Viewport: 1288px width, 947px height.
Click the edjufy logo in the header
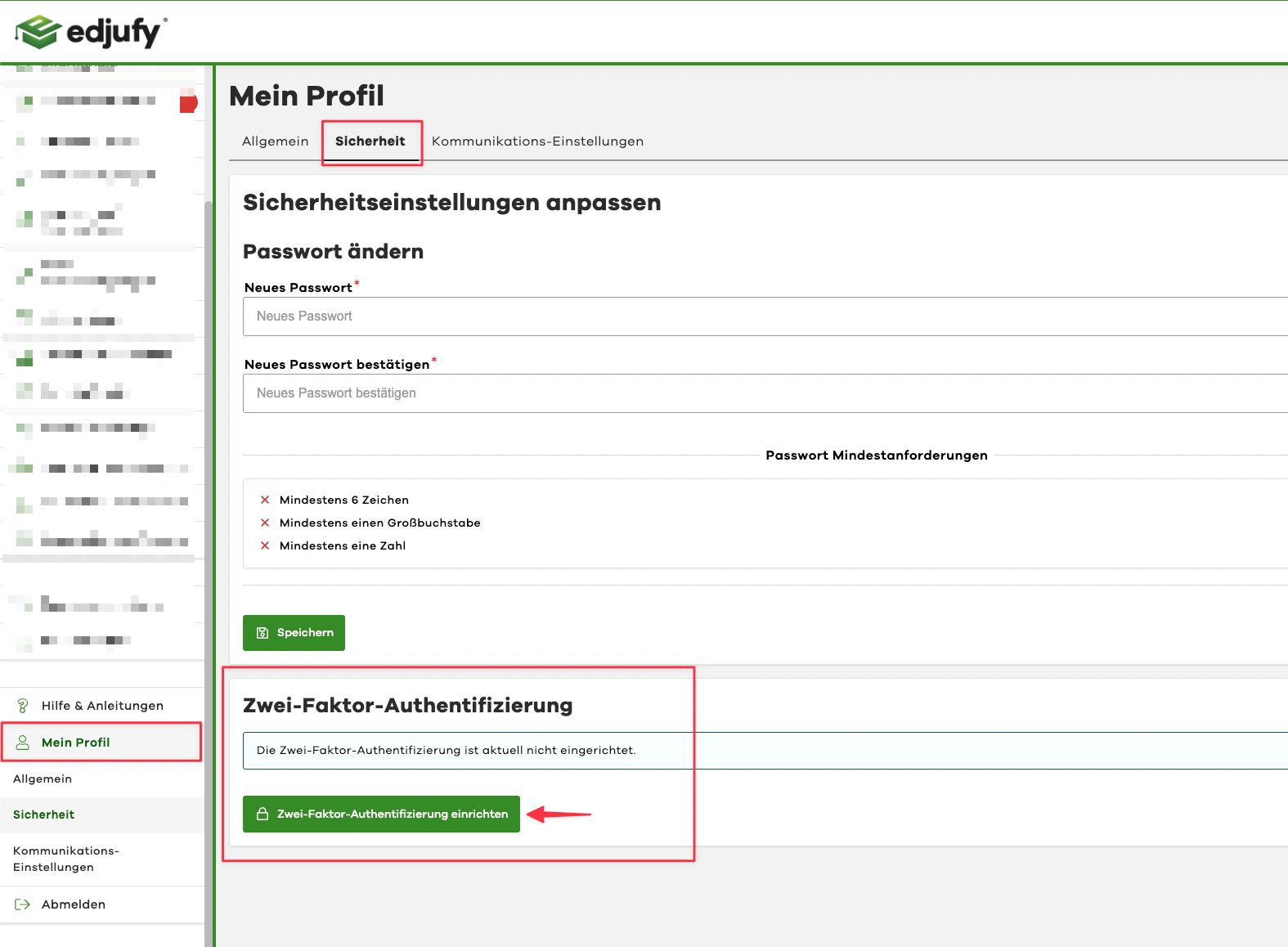pyautogui.click(x=90, y=32)
